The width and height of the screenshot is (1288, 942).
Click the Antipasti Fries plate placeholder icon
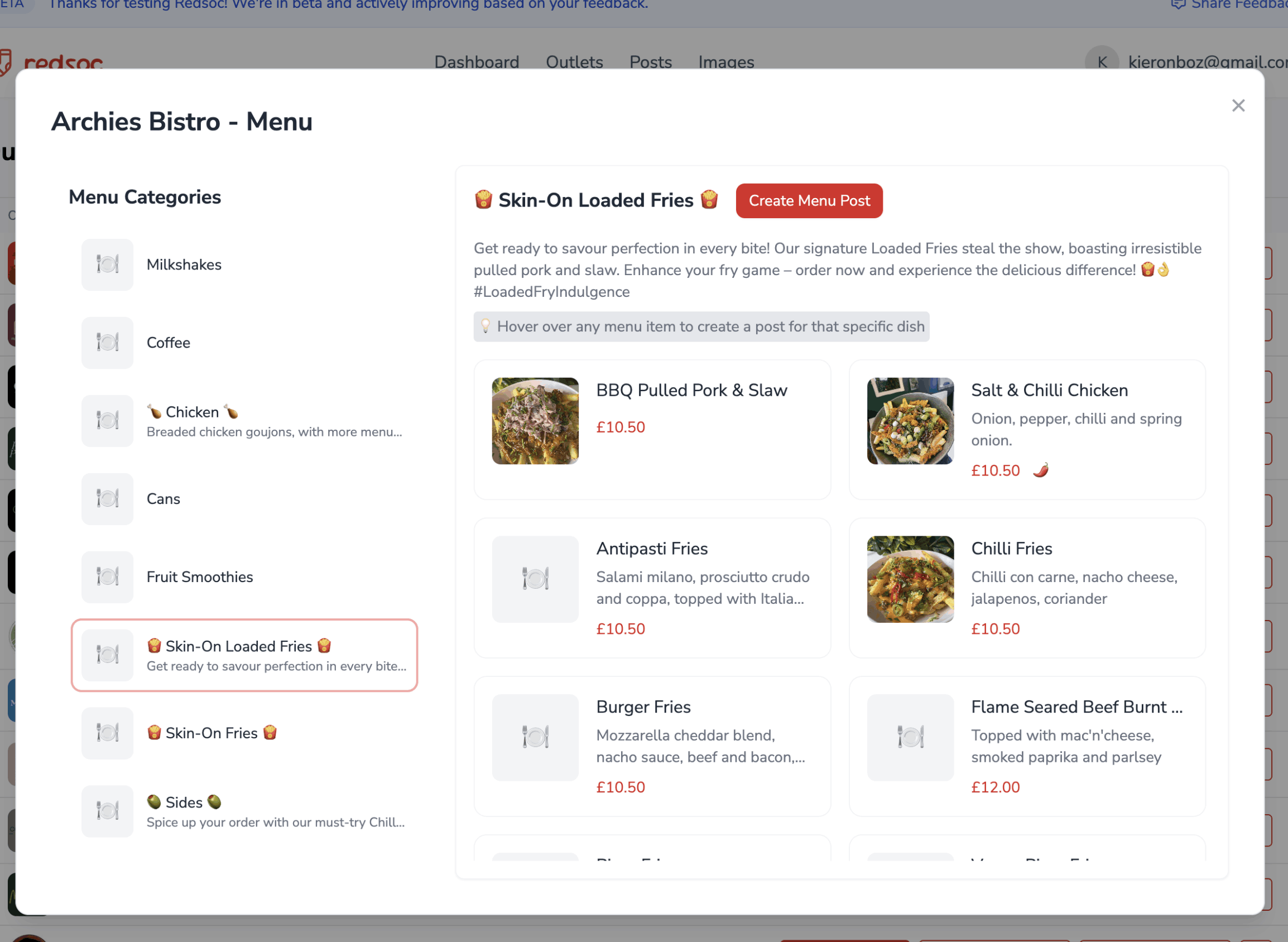534,579
